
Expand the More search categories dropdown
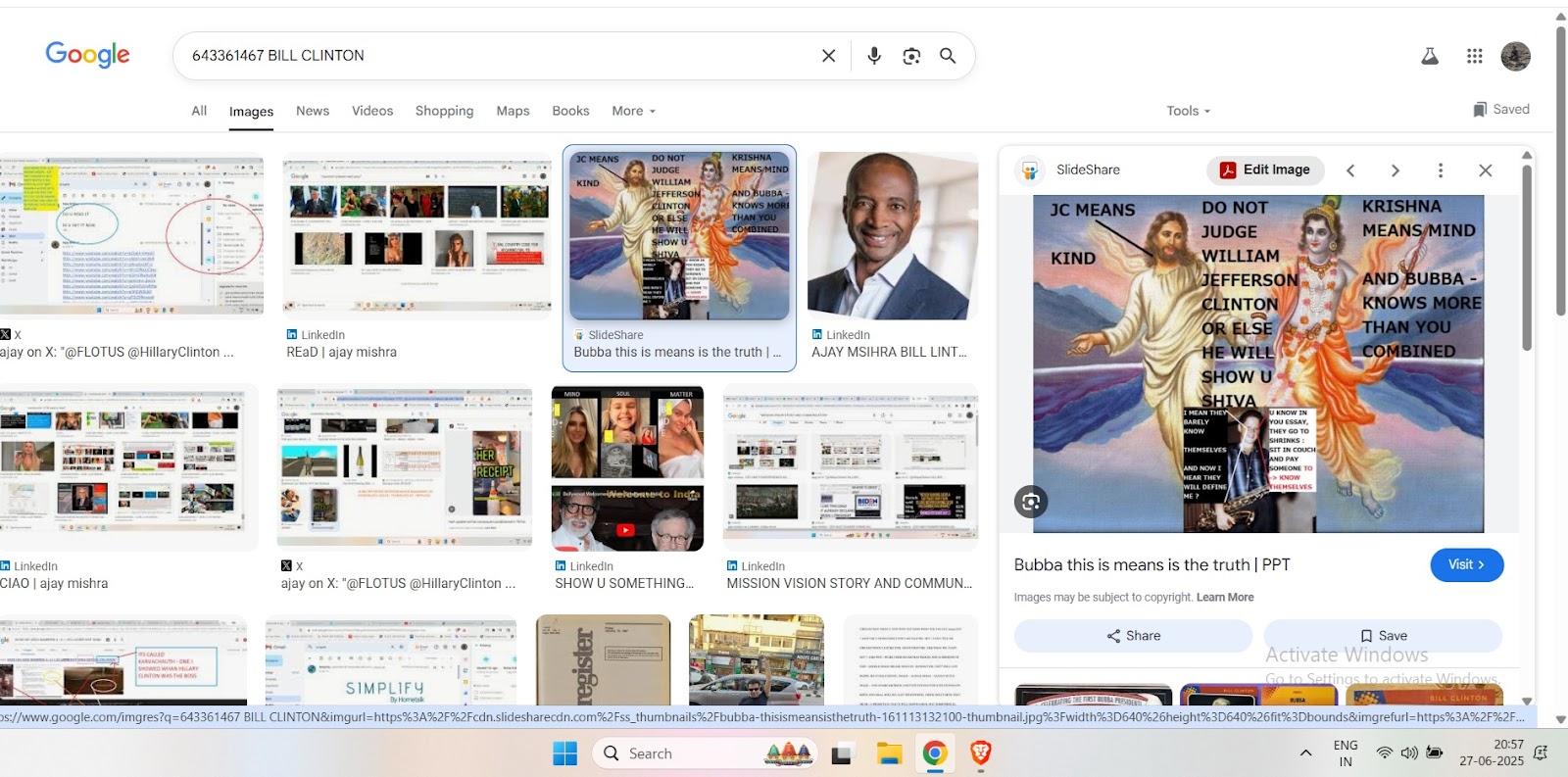click(x=633, y=111)
